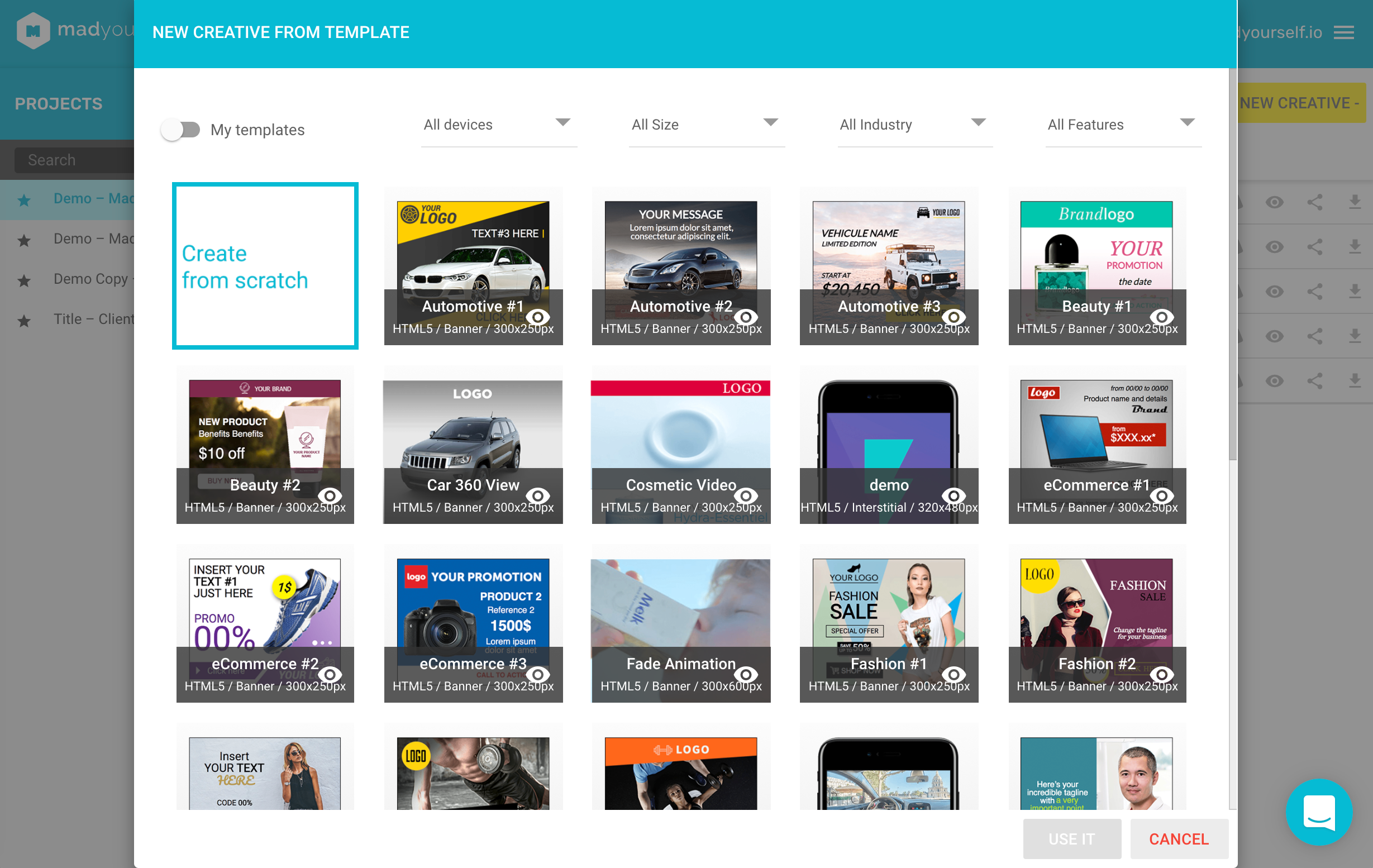Image resolution: width=1373 pixels, height=868 pixels.
Task: Choose the Car 360 View template thumbnail
Action: pos(473,445)
